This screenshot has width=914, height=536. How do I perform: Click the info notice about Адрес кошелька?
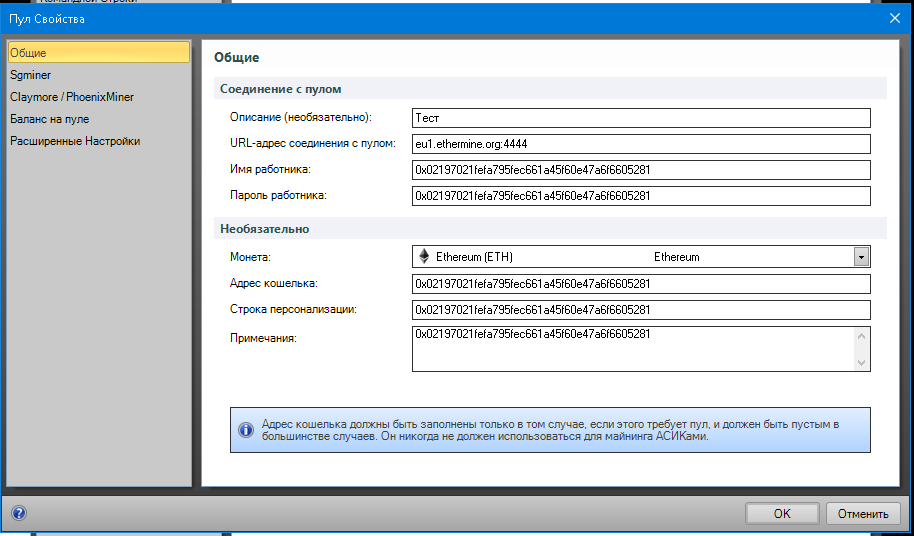coord(550,430)
